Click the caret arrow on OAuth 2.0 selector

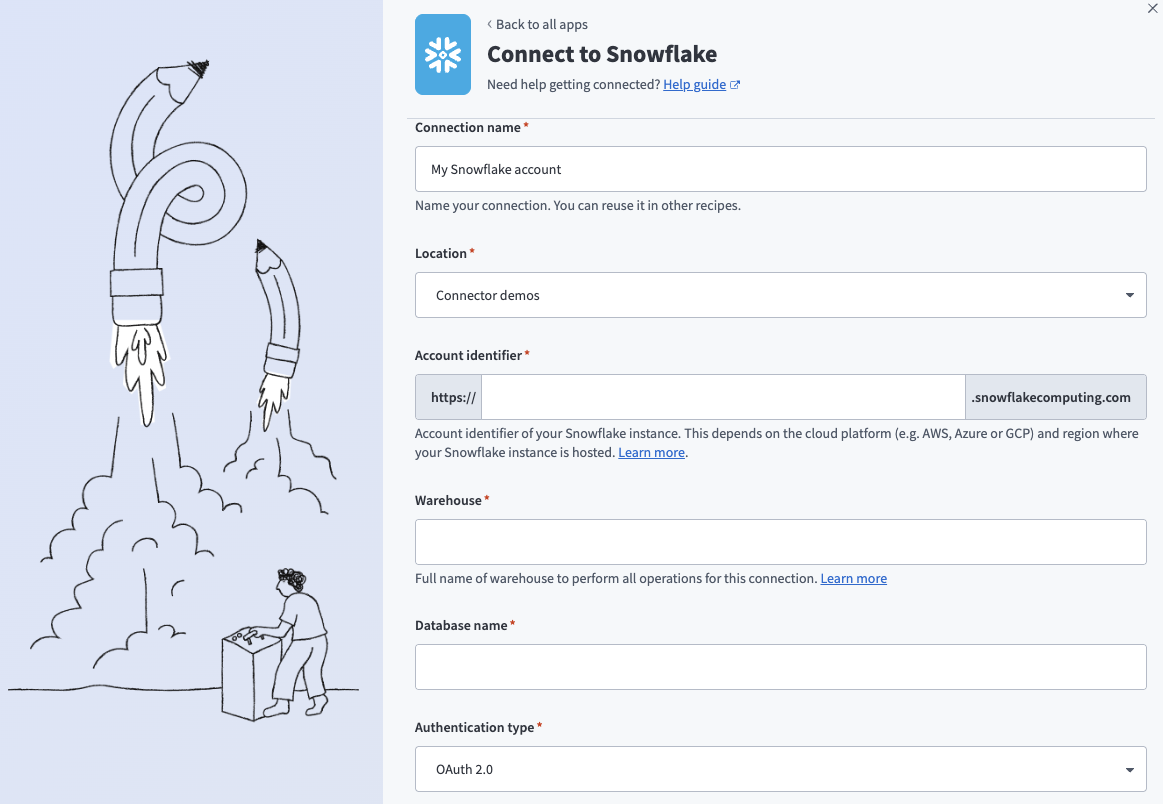pos(1129,769)
